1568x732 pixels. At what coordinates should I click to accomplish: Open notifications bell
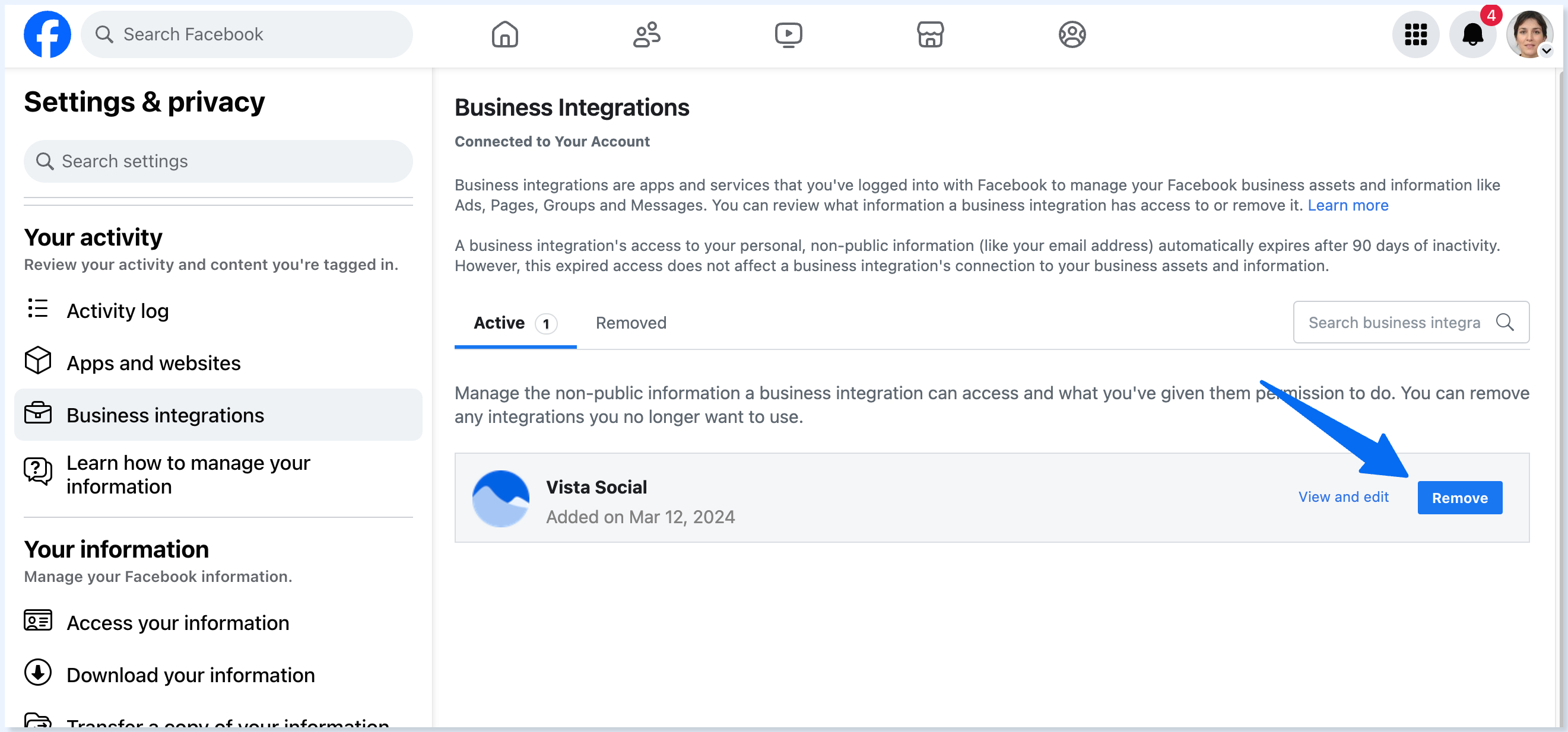tap(1472, 34)
